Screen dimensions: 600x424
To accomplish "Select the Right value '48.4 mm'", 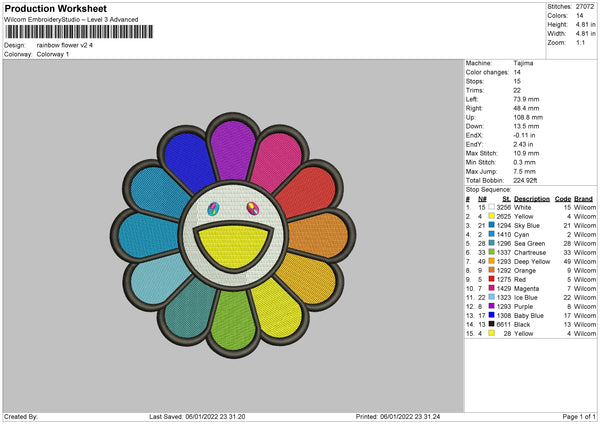I will 526,108.
